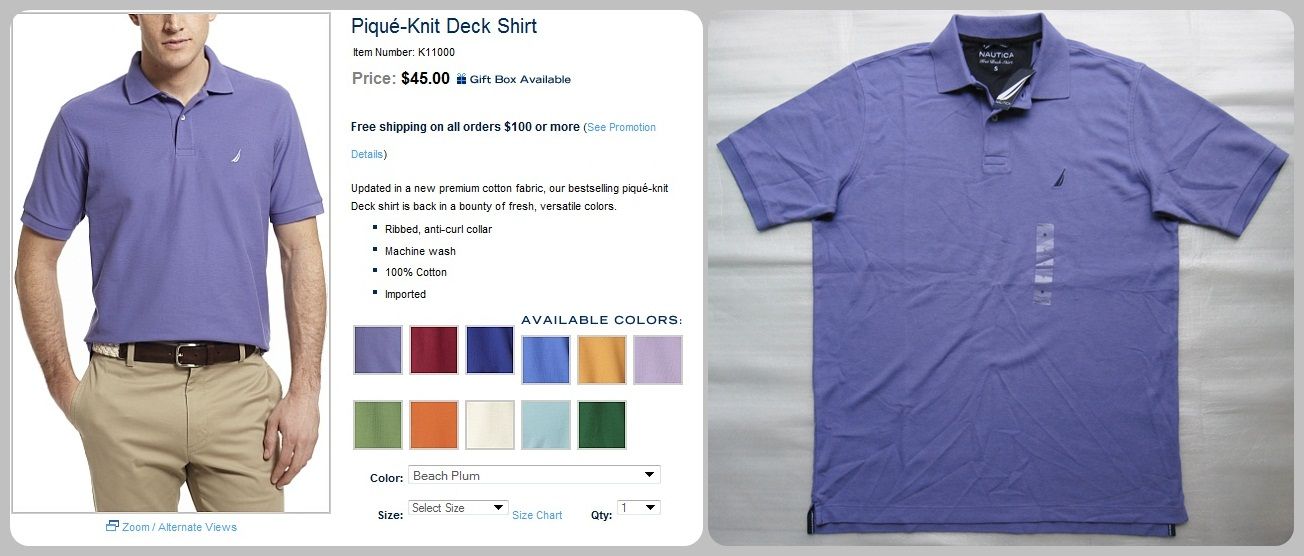Select the light lavender color swatch
The image size is (1304, 556).
tap(658, 360)
